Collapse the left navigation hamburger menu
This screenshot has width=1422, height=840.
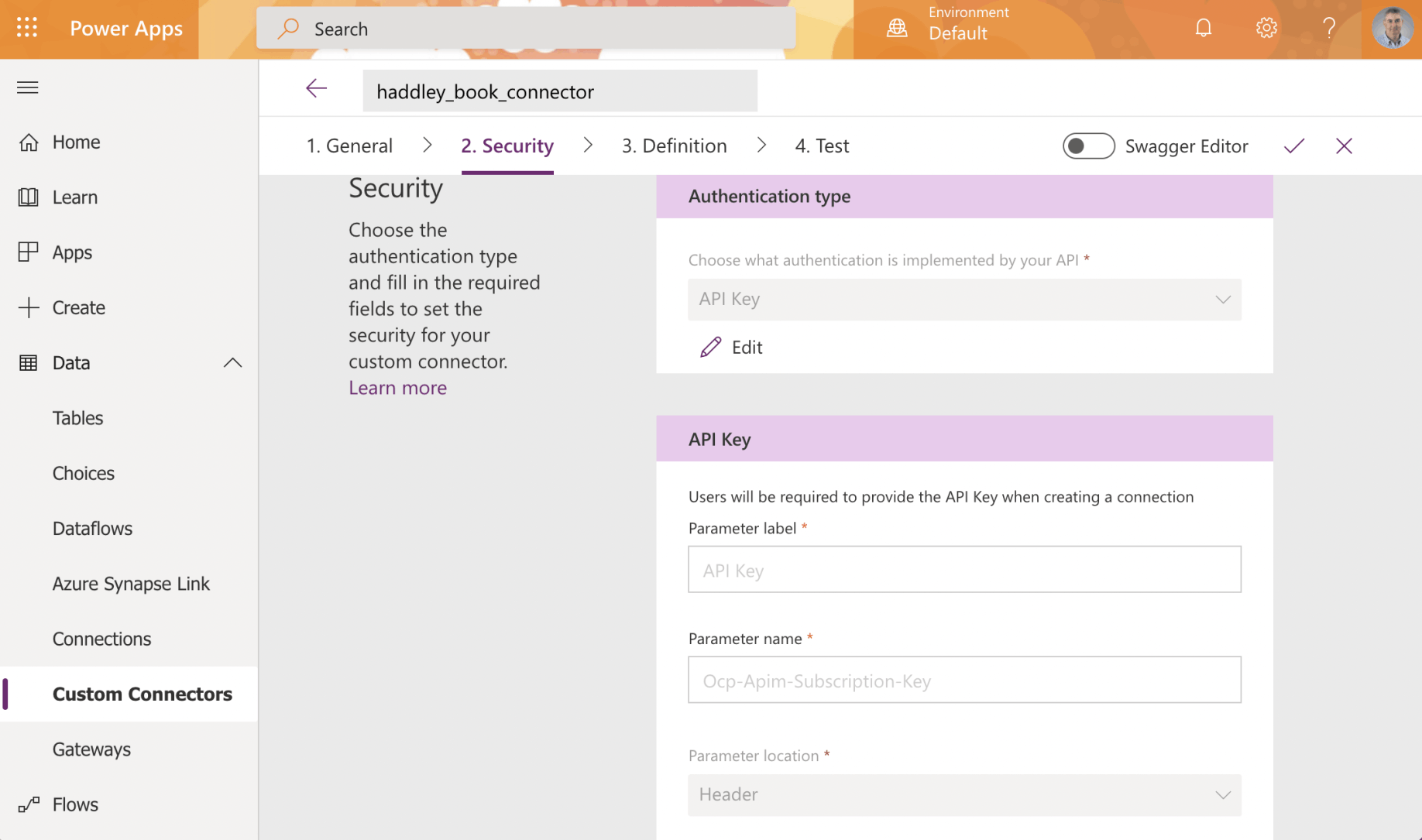point(28,87)
